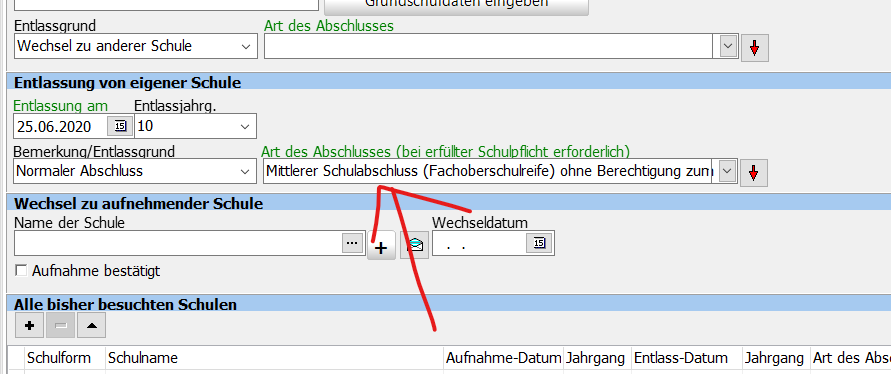Click the Jahrgang header after Aufnahme-Datum
Viewport: 891px width, 374px height.
click(x=596, y=358)
